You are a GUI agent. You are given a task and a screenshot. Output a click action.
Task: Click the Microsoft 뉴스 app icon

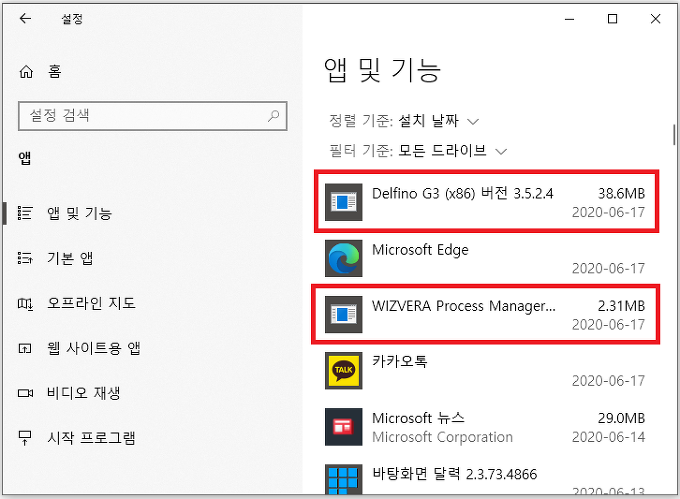[x=343, y=427]
